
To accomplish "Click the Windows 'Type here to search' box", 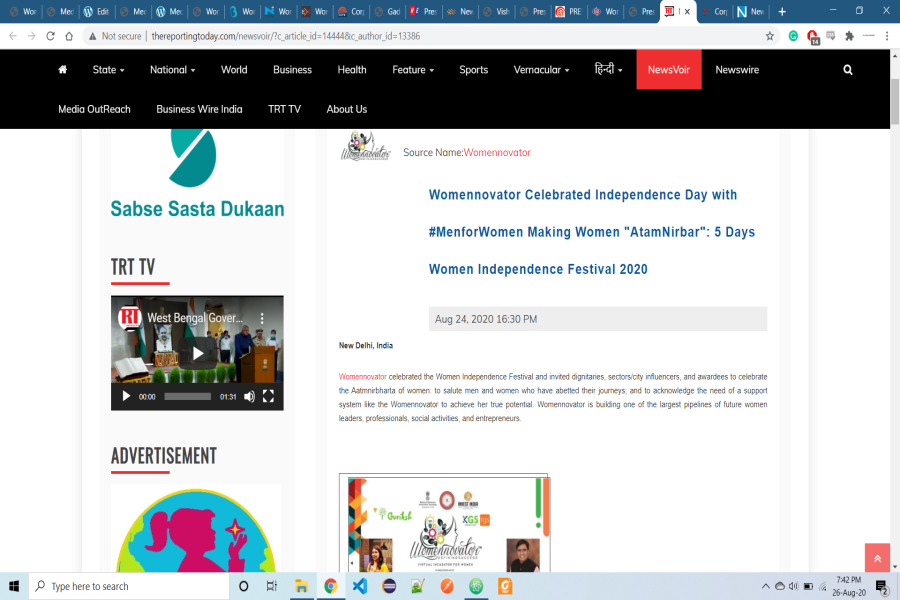I will click(x=129, y=586).
